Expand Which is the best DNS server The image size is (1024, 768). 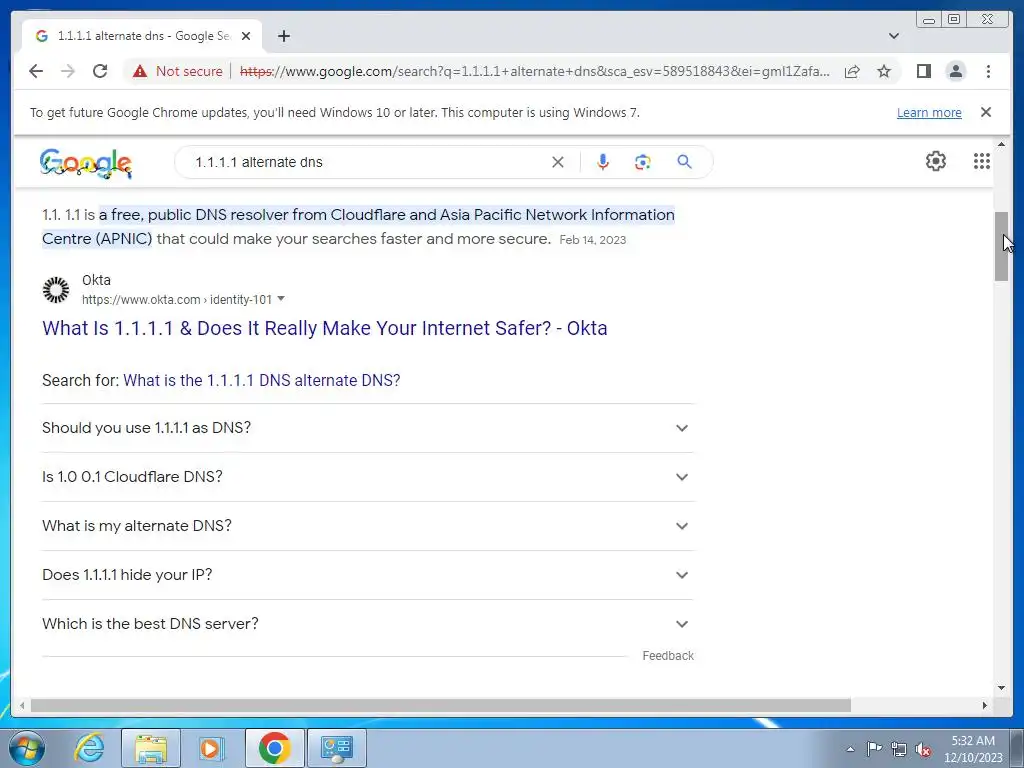[x=368, y=624]
